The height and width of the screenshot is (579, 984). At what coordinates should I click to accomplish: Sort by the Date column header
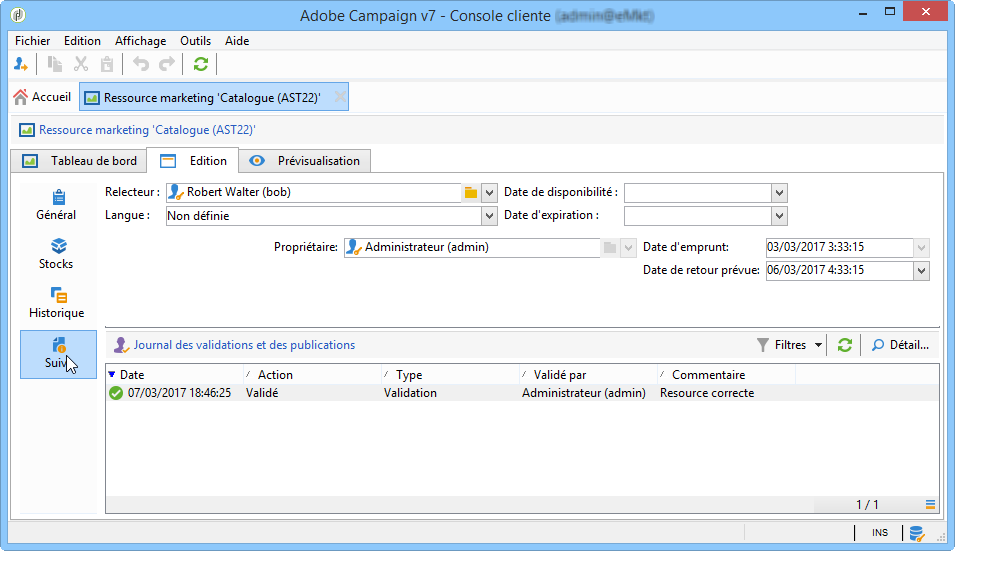pyautogui.click(x=174, y=374)
